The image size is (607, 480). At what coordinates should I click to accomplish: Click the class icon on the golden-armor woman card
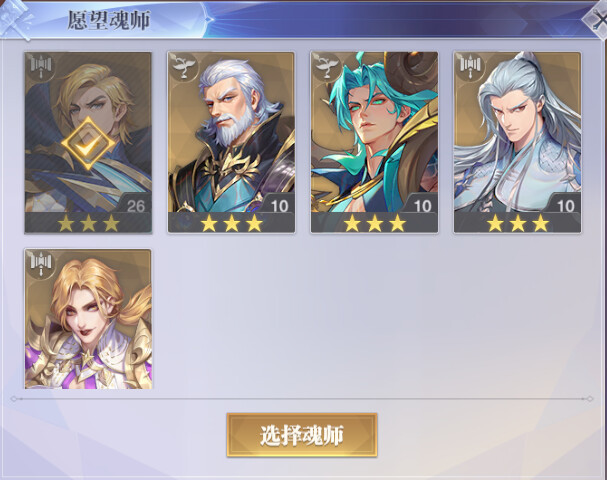click(x=41, y=263)
